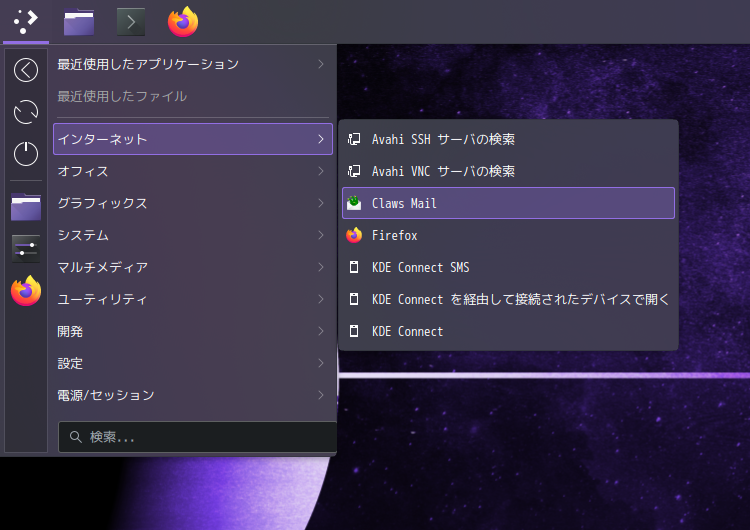Screen dimensions: 750x530
Task: Launch Avahi VNC サーバの検索
Action: (x=508, y=171)
